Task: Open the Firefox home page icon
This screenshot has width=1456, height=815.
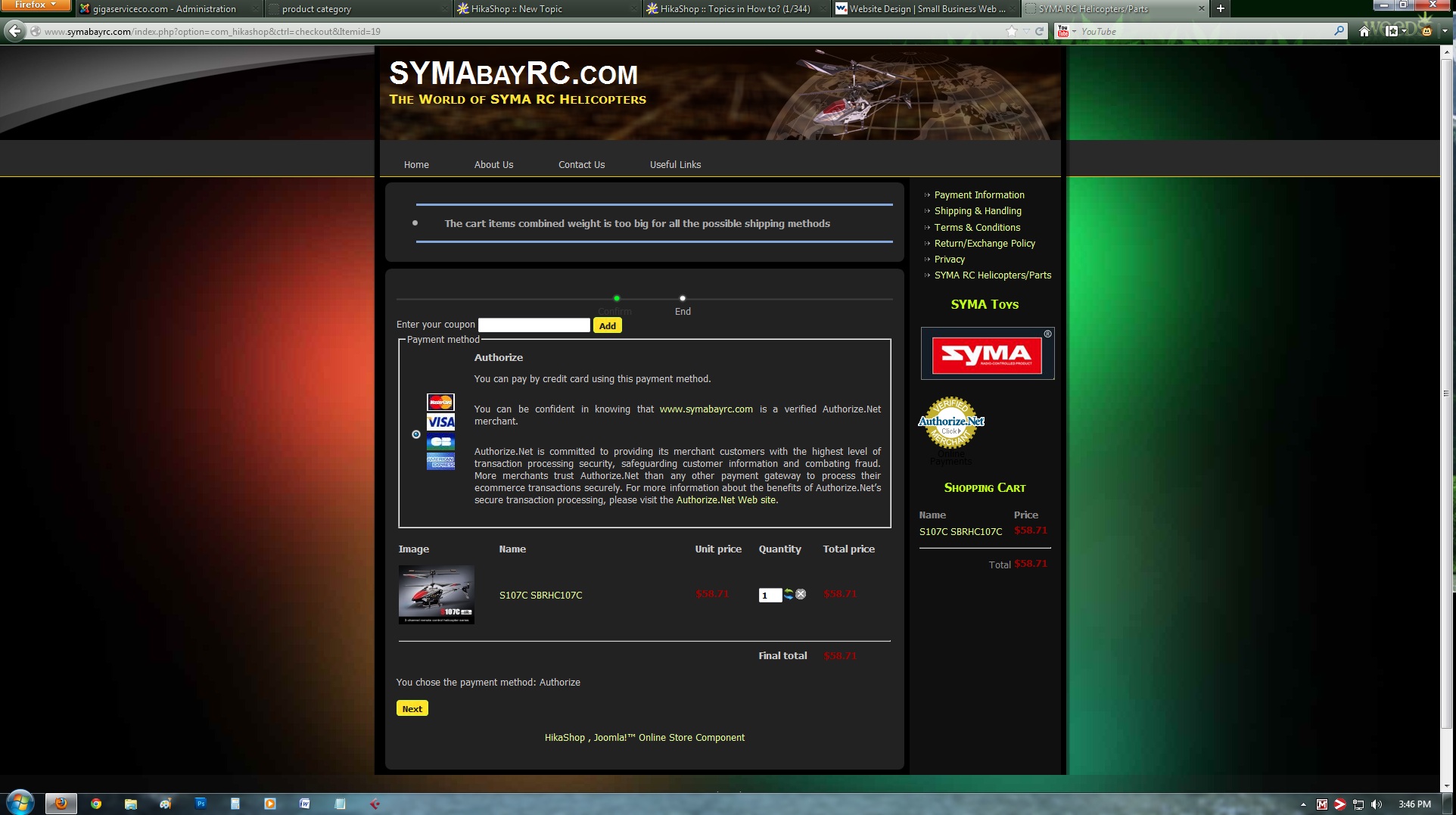Action: (x=1364, y=31)
